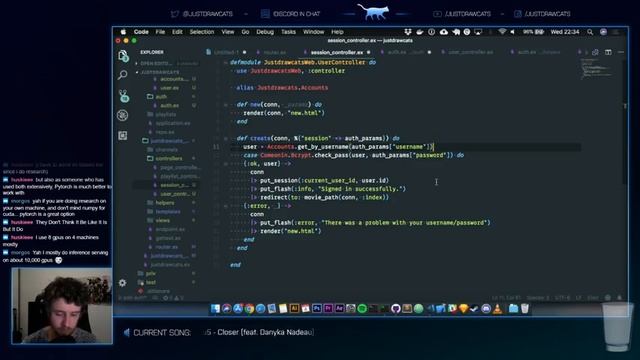The width and height of the screenshot is (640, 360).
Task: Click the Wi-Fi status icon
Action: (x=502, y=32)
